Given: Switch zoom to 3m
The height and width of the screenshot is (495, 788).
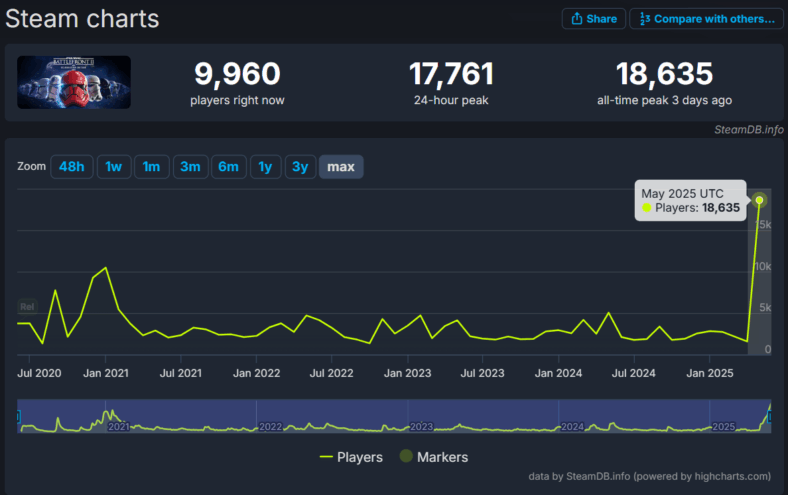Looking at the screenshot, I should point(190,167).
